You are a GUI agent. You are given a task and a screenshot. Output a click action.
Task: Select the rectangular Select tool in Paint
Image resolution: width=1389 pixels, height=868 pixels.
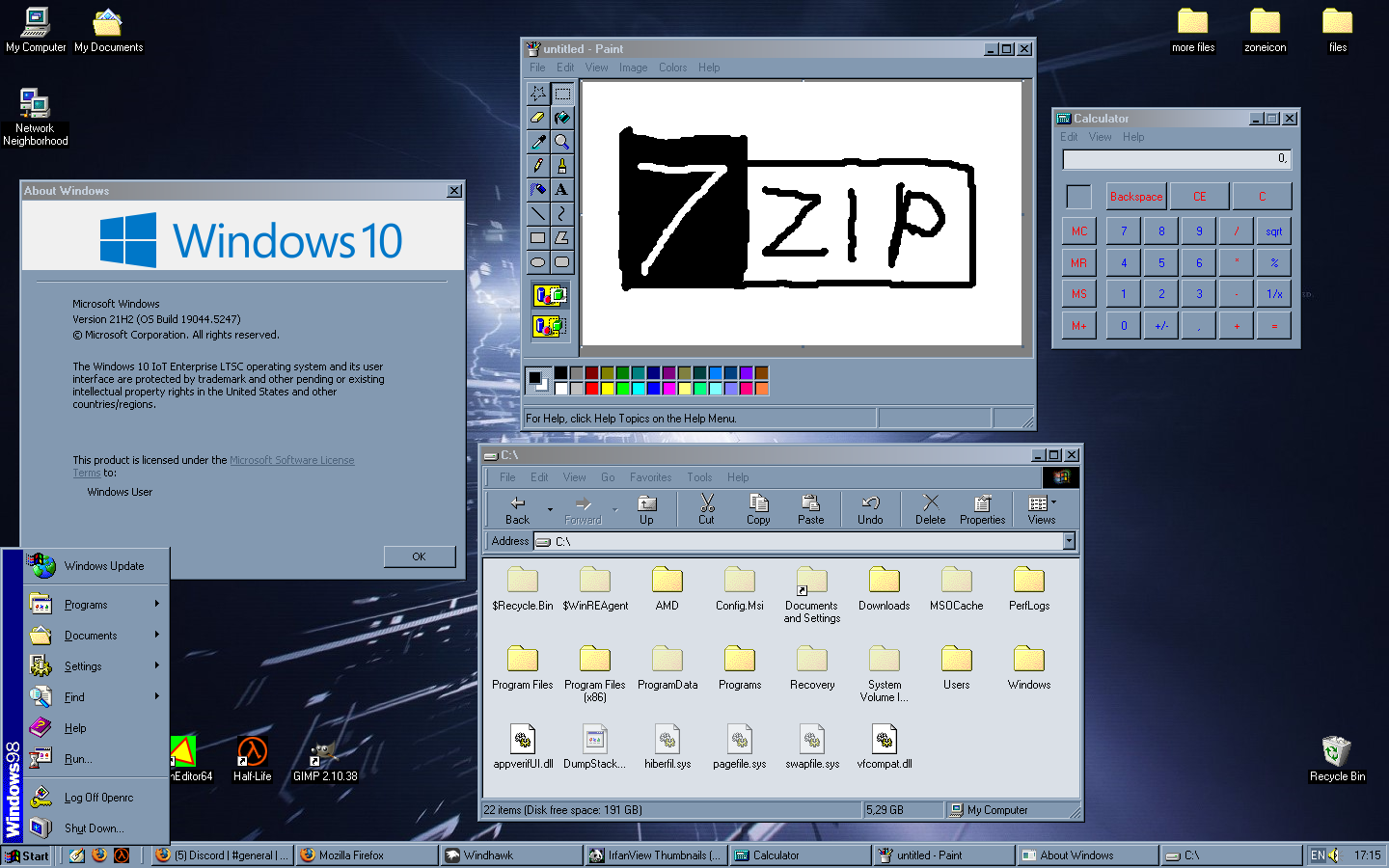(x=562, y=94)
